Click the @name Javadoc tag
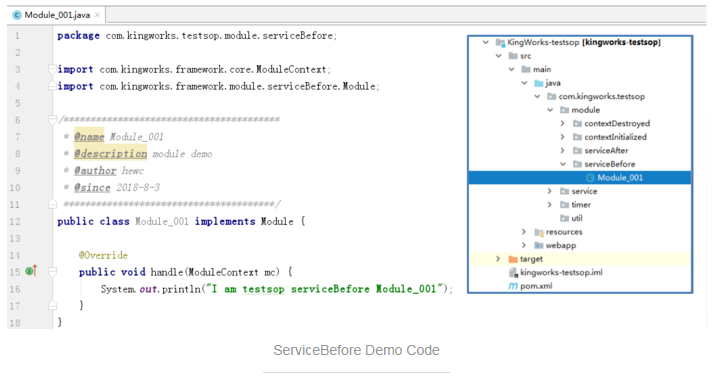The height and width of the screenshot is (378, 719). 89,137
